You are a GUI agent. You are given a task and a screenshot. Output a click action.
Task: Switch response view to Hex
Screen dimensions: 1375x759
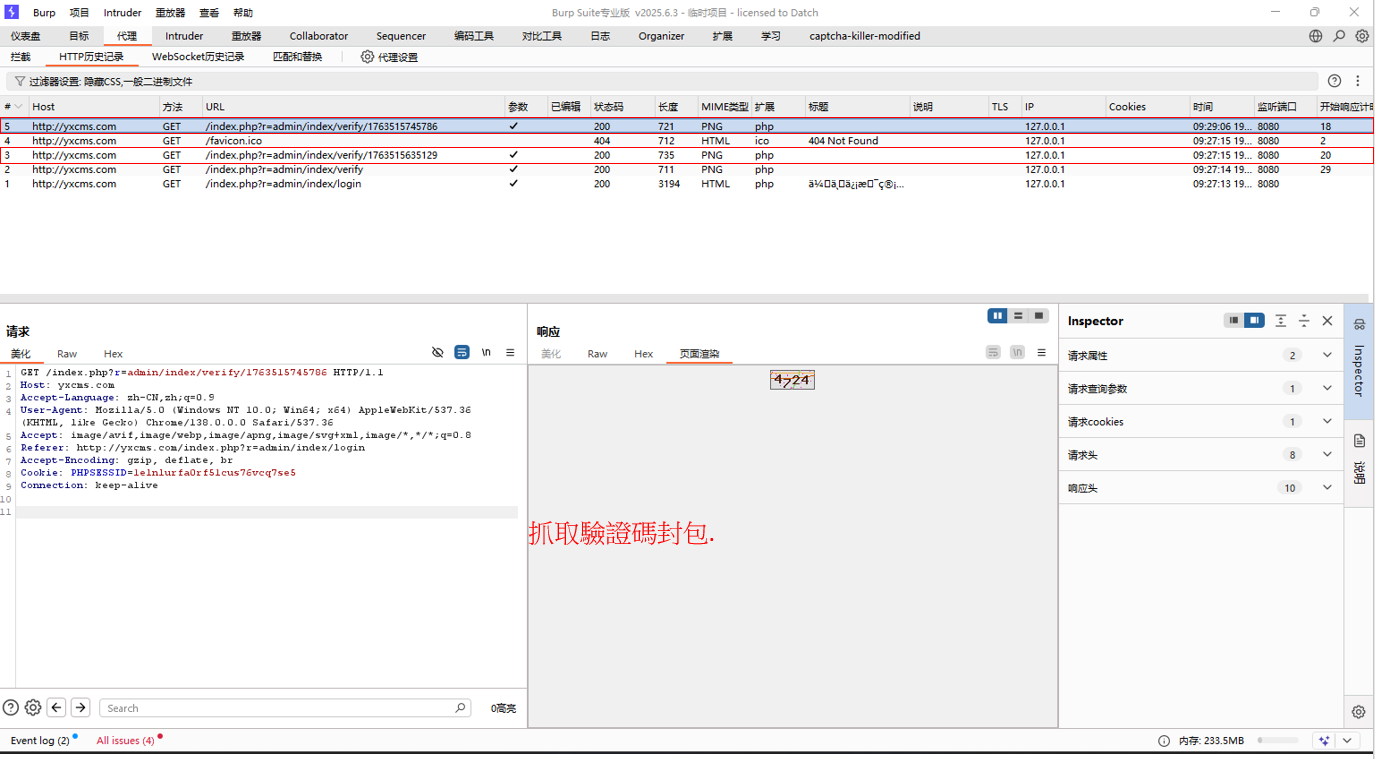click(643, 354)
